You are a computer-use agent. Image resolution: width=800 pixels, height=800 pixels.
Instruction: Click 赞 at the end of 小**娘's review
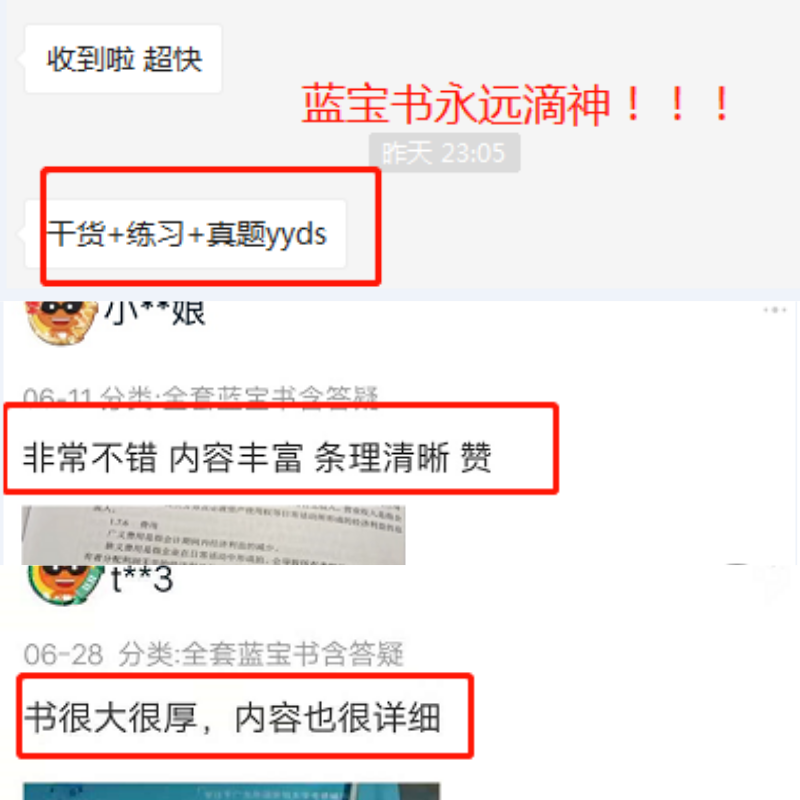(x=476, y=458)
